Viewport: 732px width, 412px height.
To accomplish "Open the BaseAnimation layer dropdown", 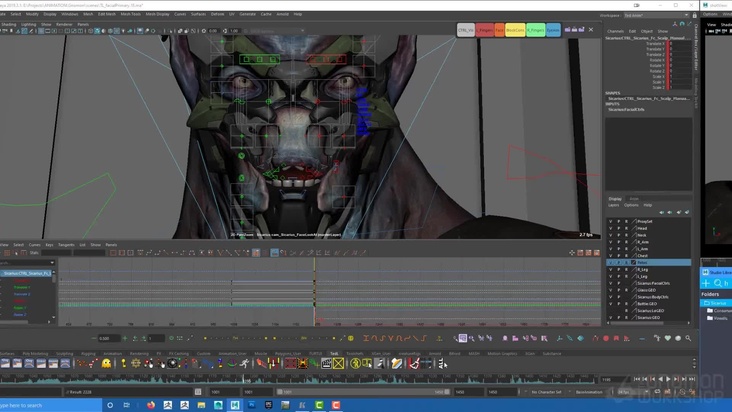I will point(591,392).
